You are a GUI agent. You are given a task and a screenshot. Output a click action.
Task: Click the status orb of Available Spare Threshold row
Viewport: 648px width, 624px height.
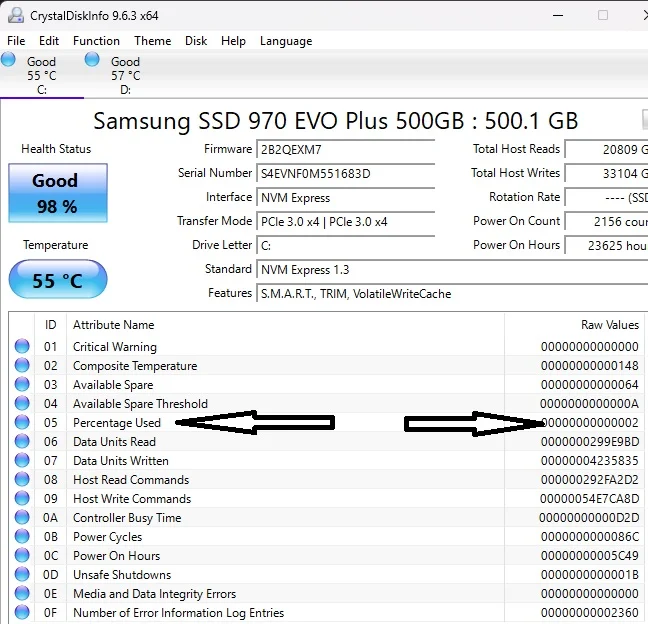point(22,403)
